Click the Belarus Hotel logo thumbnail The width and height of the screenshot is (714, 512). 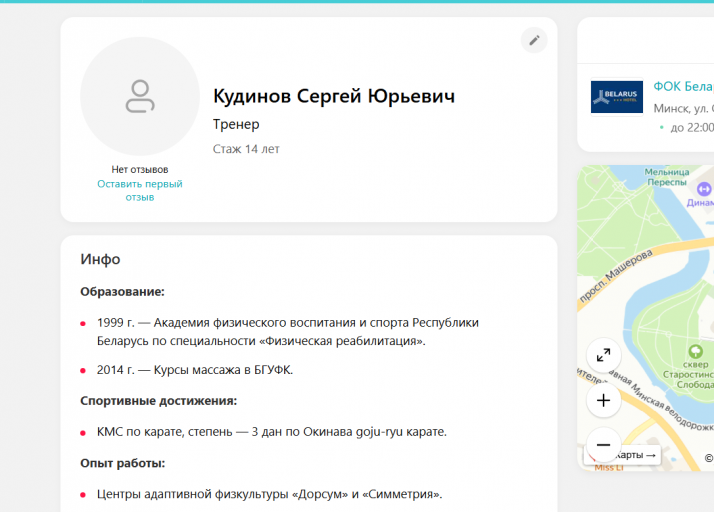coord(617,97)
